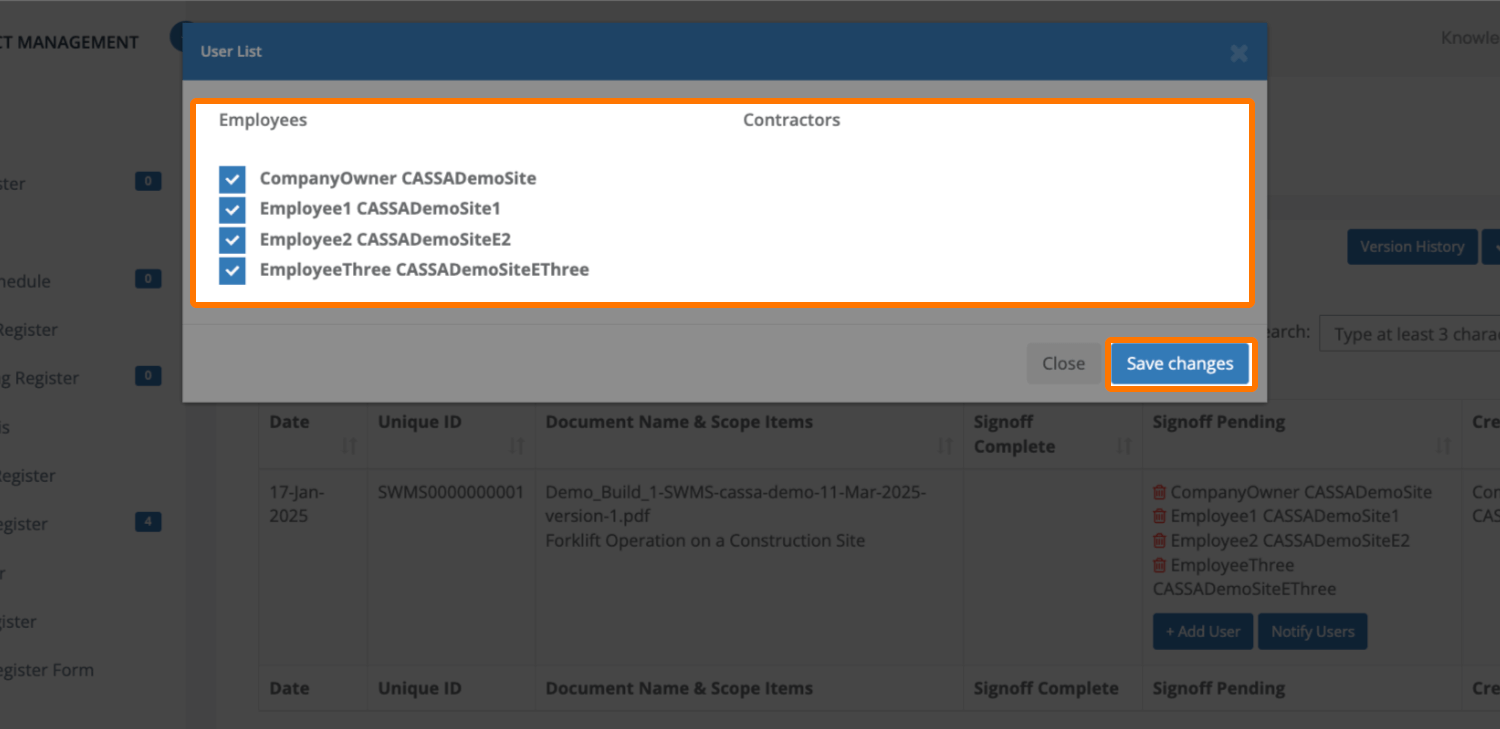Image resolution: width=1500 pixels, height=729 pixels.
Task: Click sort arrows in Signoff Pending header
Action: (x=1443, y=446)
